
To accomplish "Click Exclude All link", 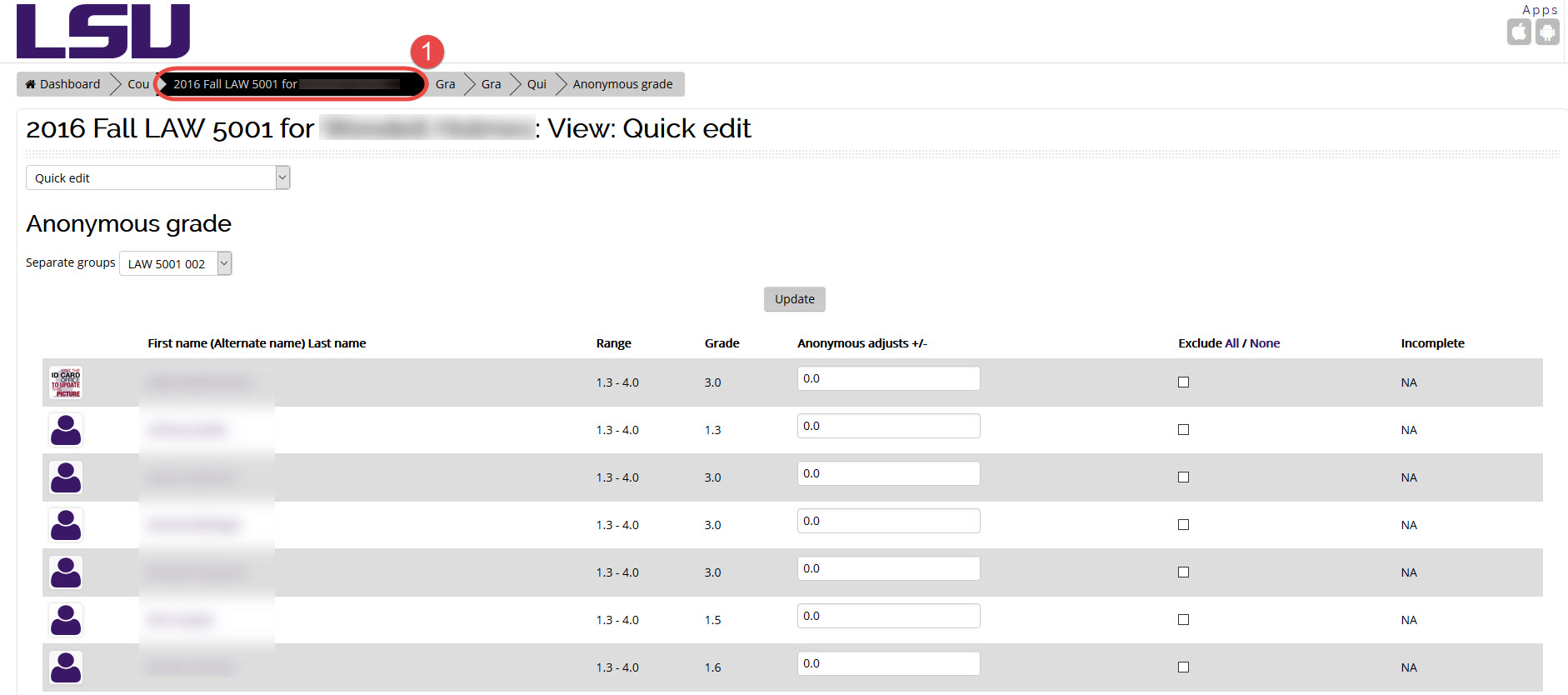I will [x=1231, y=343].
